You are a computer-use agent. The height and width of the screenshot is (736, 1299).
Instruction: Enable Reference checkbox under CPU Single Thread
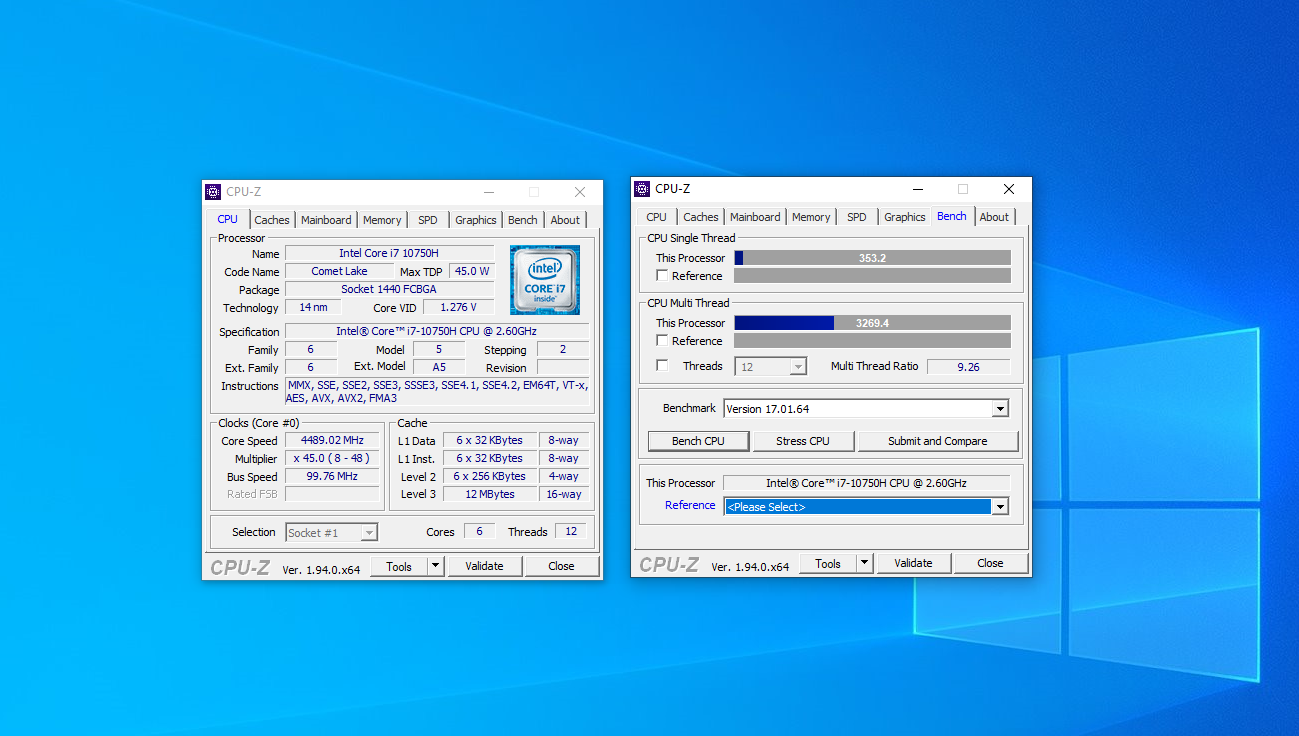[x=662, y=275]
